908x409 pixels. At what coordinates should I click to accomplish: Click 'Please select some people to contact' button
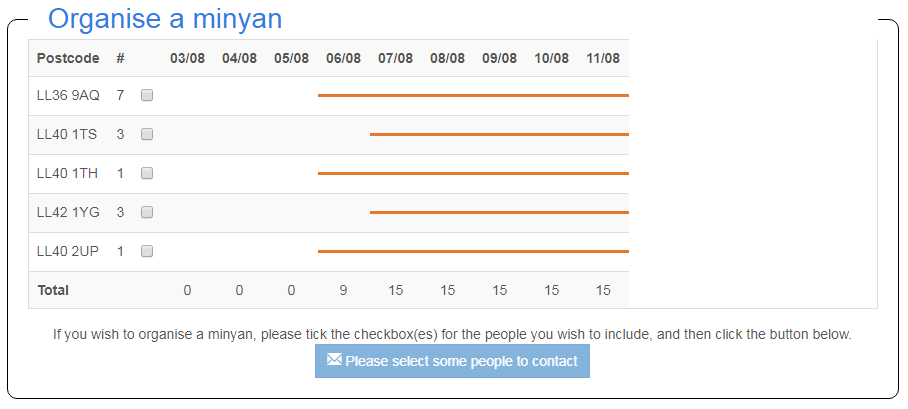pos(452,361)
